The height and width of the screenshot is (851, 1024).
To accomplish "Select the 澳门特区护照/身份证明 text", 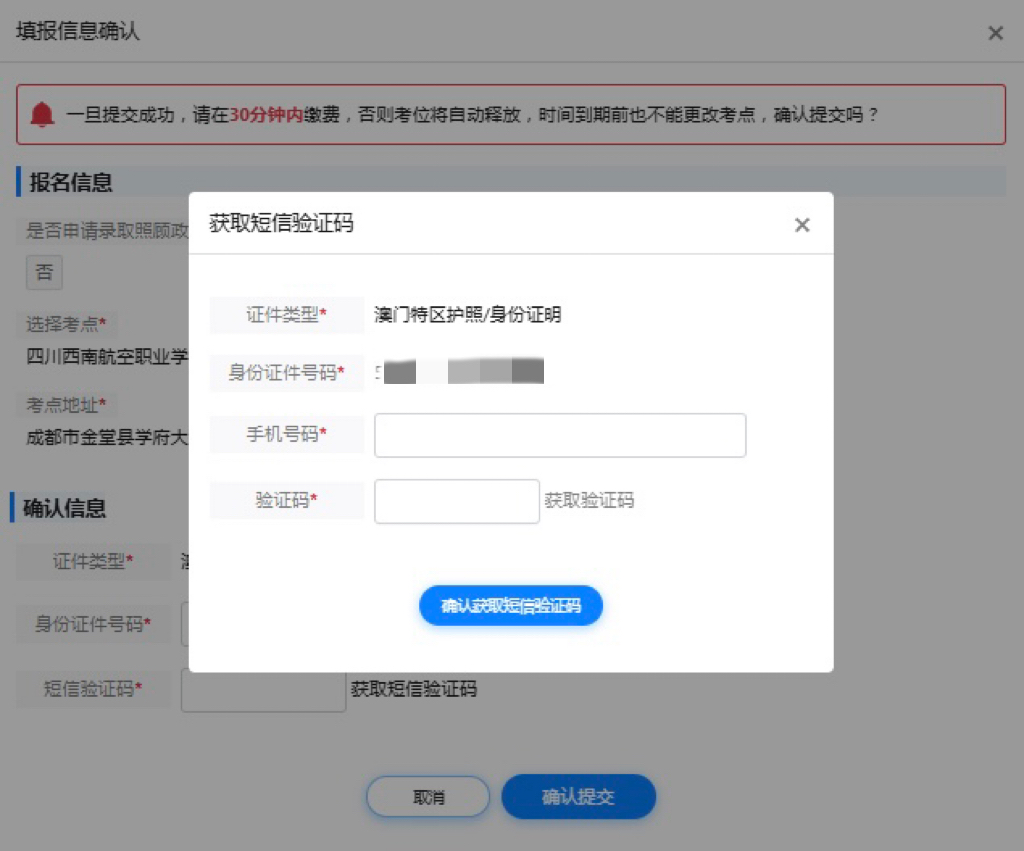I will click(467, 315).
